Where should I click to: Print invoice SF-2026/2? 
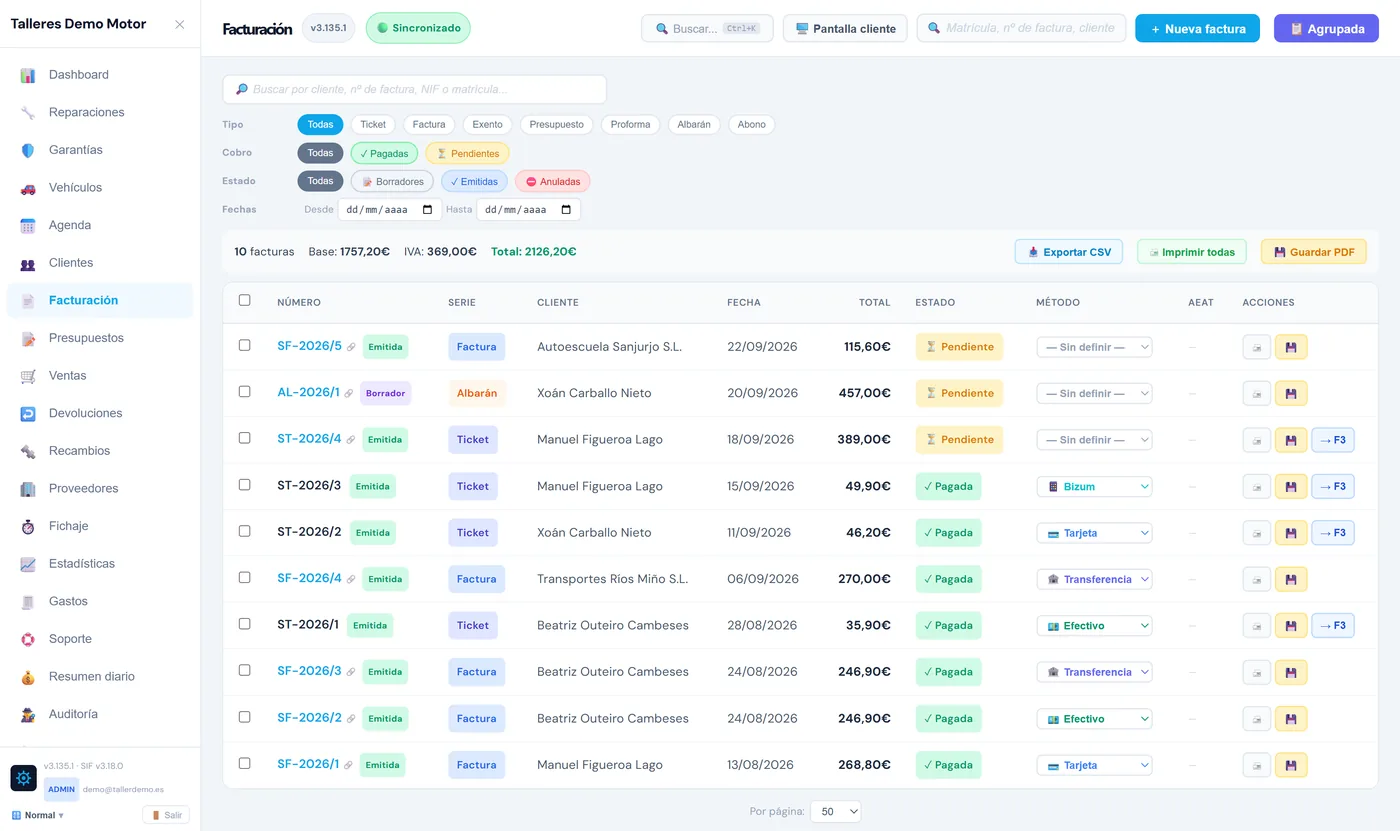tap(1257, 718)
